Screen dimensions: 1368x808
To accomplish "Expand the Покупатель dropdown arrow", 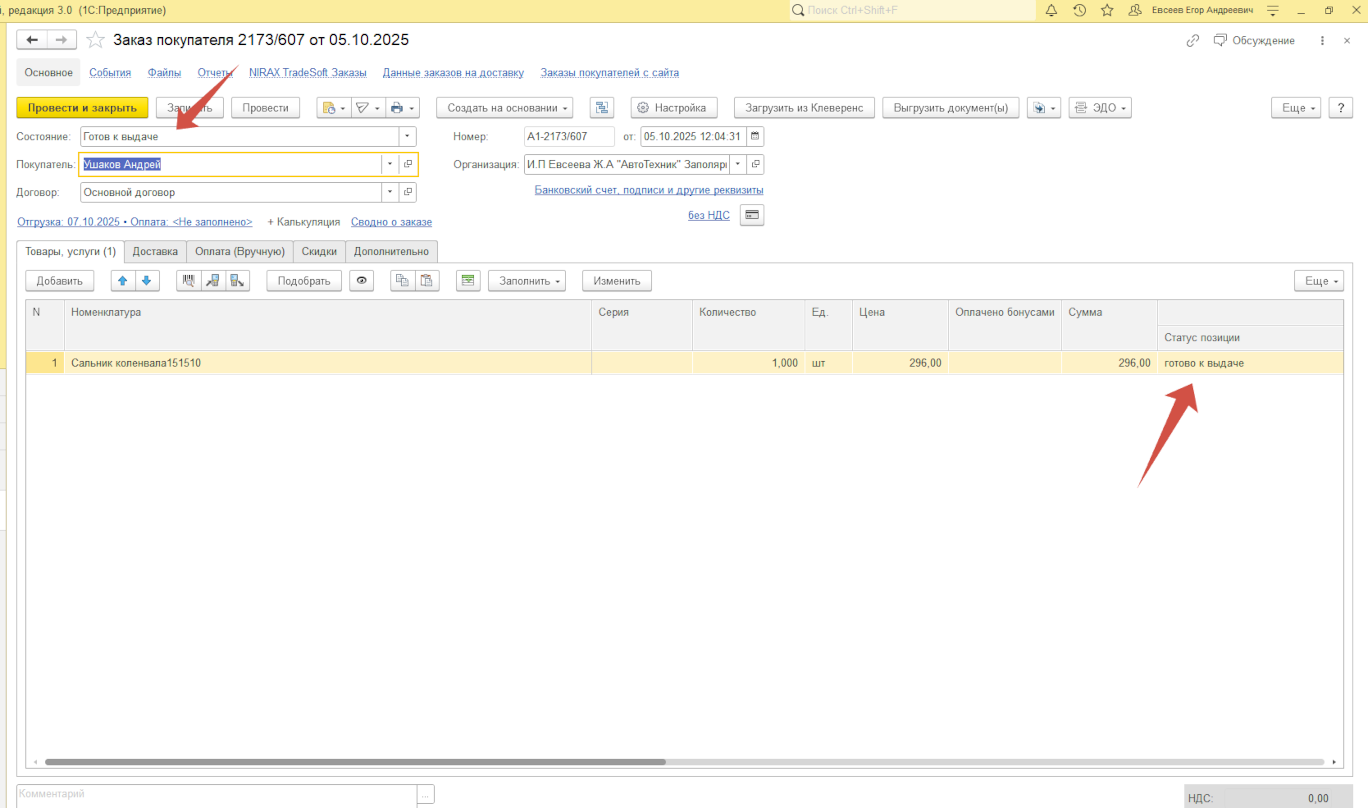I will coord(388,164).
